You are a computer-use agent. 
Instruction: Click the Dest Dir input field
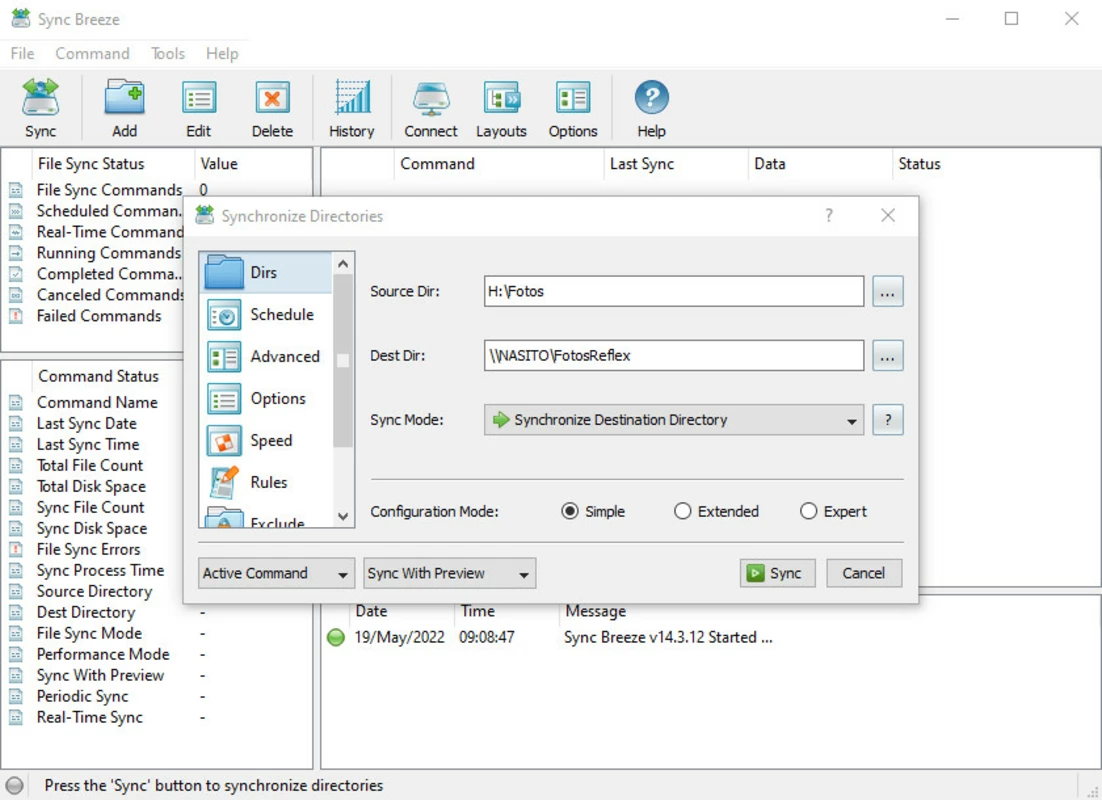click(x=673, y=356)
